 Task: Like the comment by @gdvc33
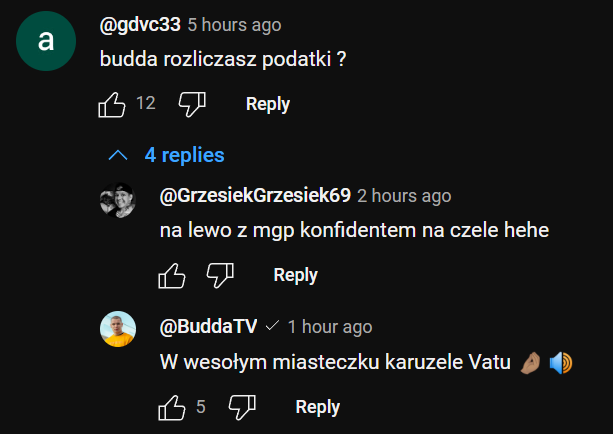[x=111, y=103]
